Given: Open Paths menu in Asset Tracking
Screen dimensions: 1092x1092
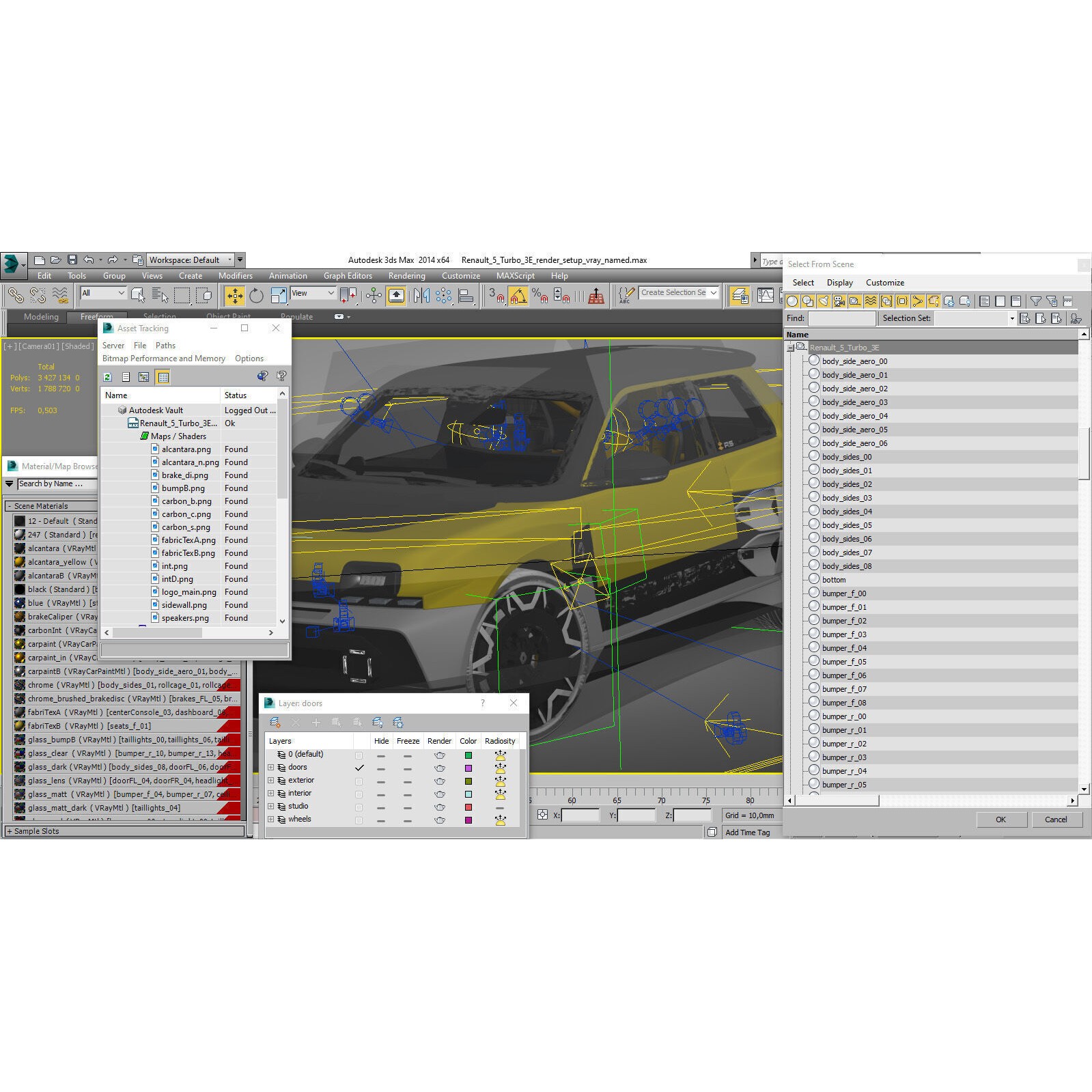Looking at the screenshot, I should [165, 346].
